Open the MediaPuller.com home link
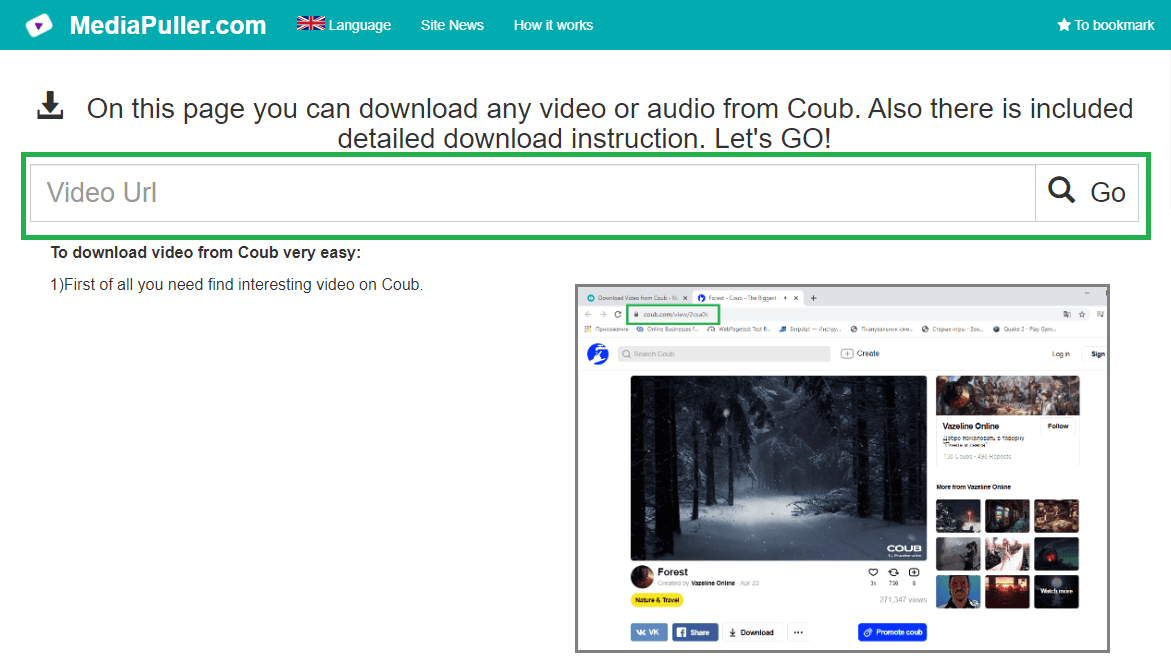 click(x=167, y=25)
